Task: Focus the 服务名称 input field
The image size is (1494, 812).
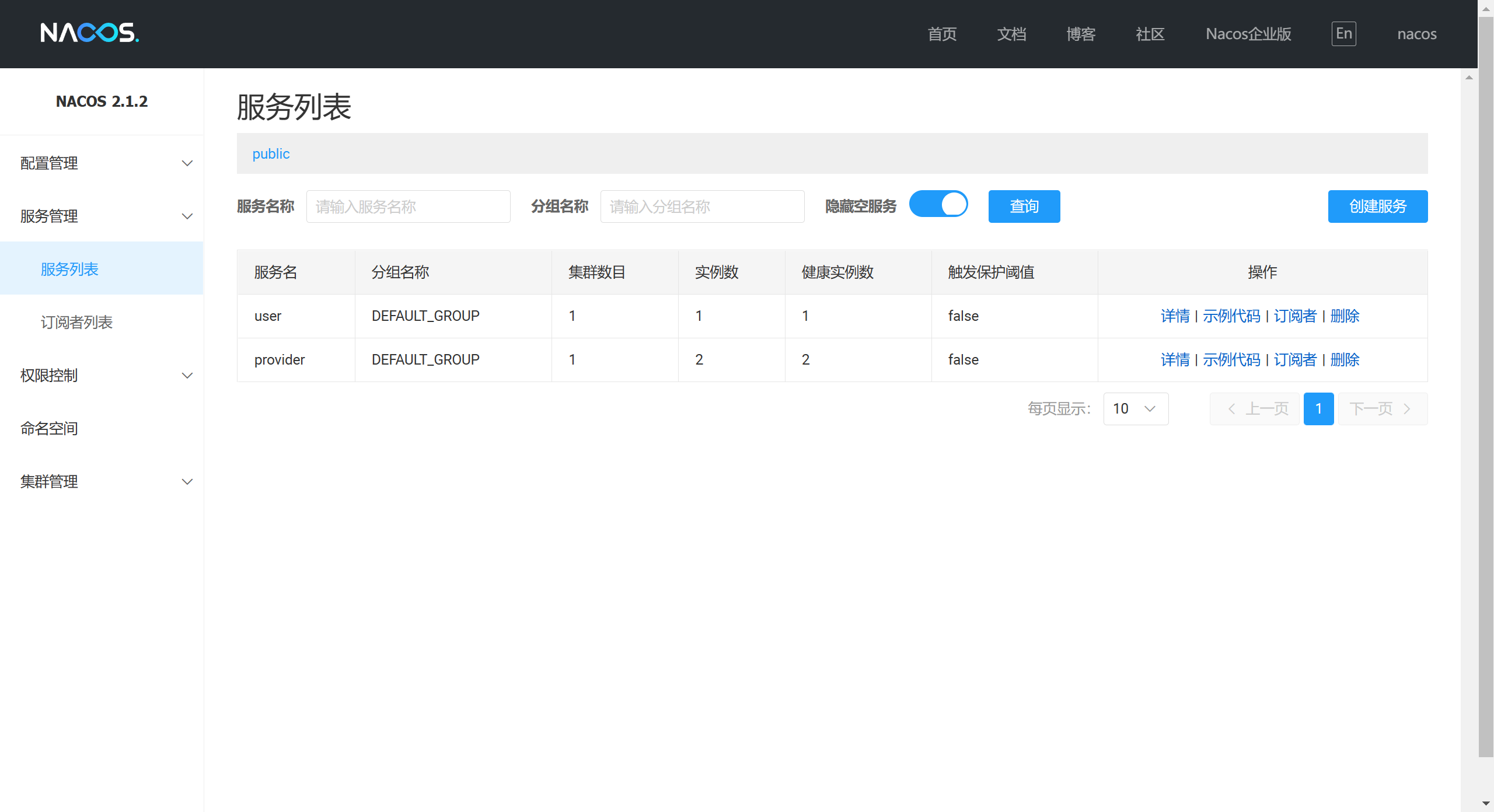Action: [x=409, y=206]
